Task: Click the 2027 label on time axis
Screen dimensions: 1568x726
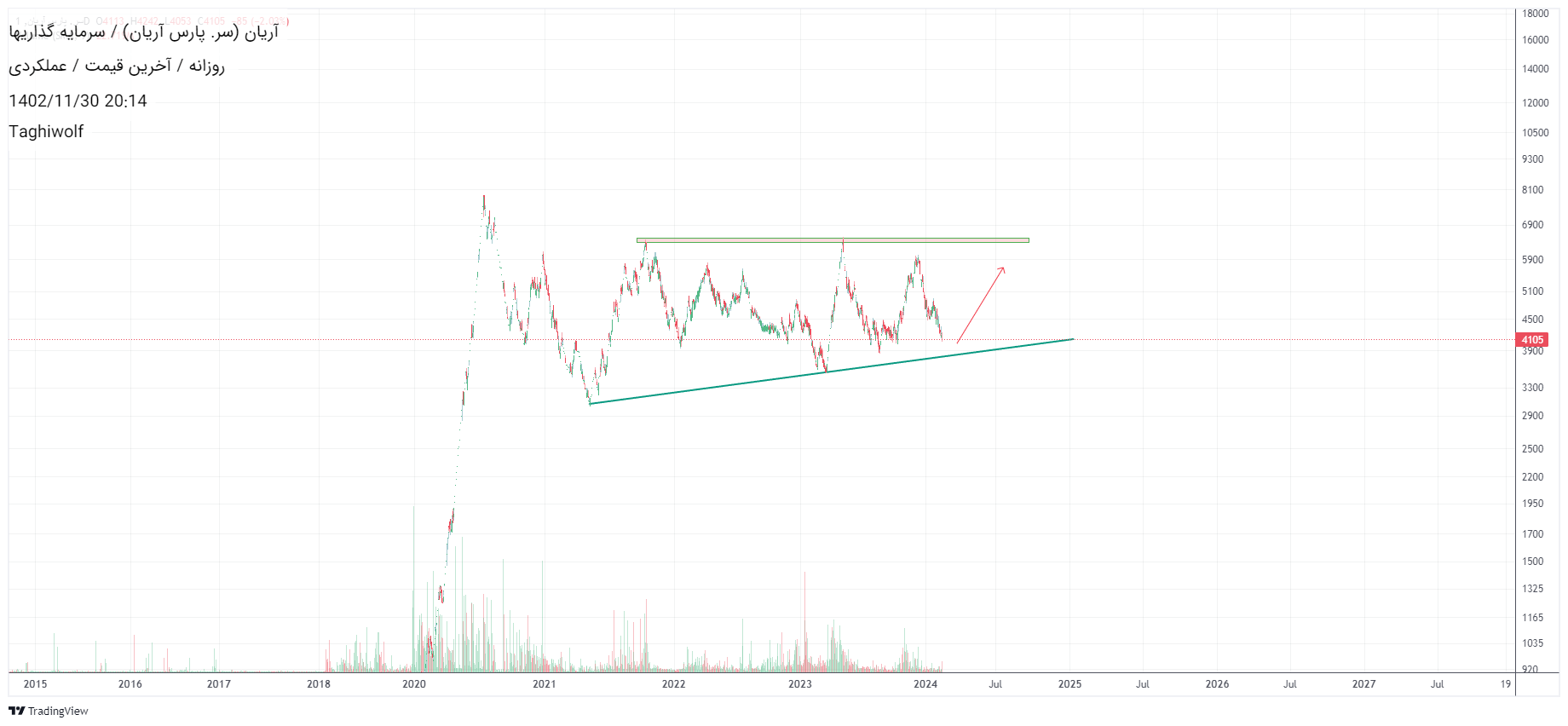Action: coord(1363,683)
